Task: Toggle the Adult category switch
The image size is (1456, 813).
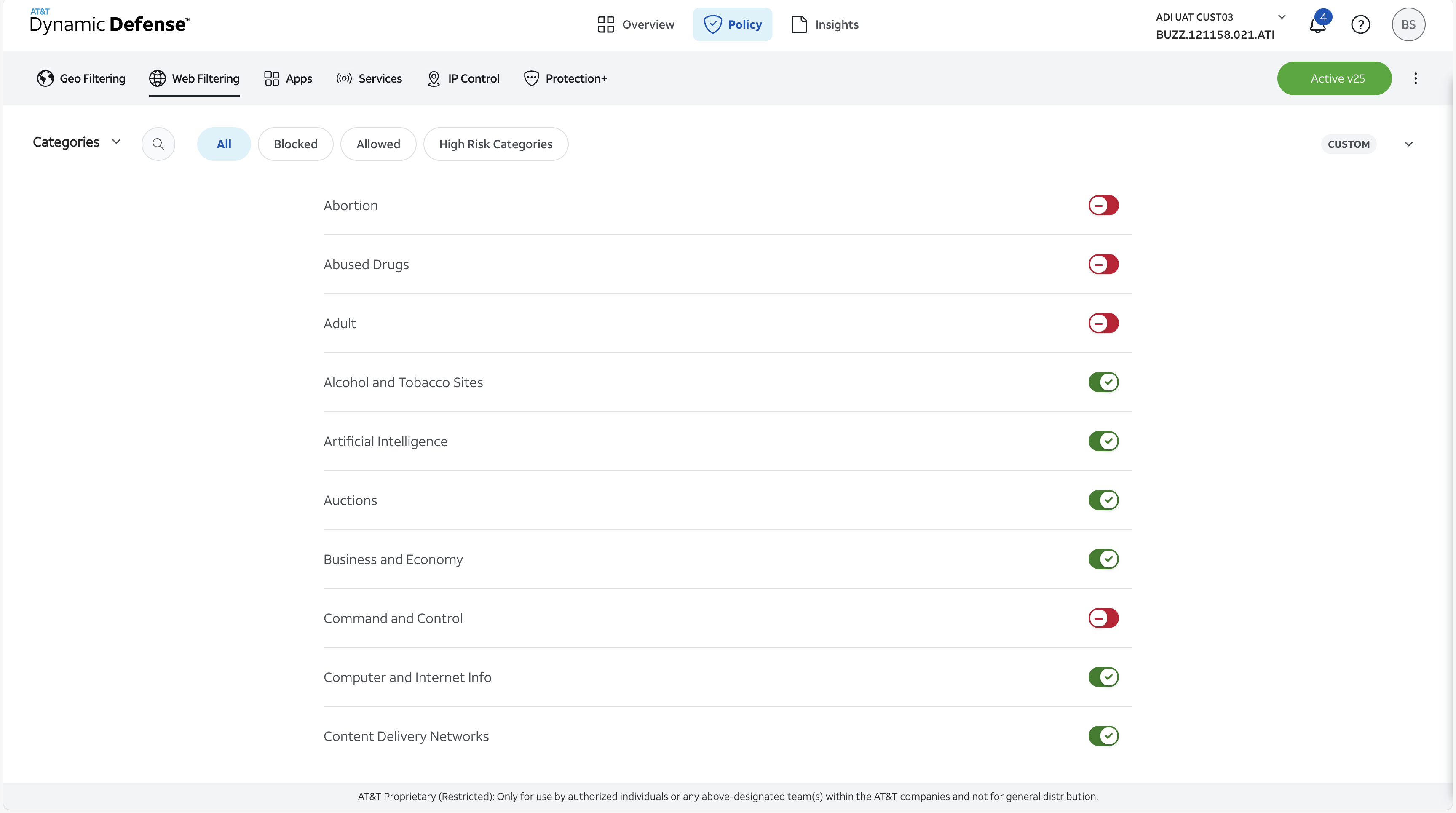Action: pyautogui.click(x=1103, y=323)
